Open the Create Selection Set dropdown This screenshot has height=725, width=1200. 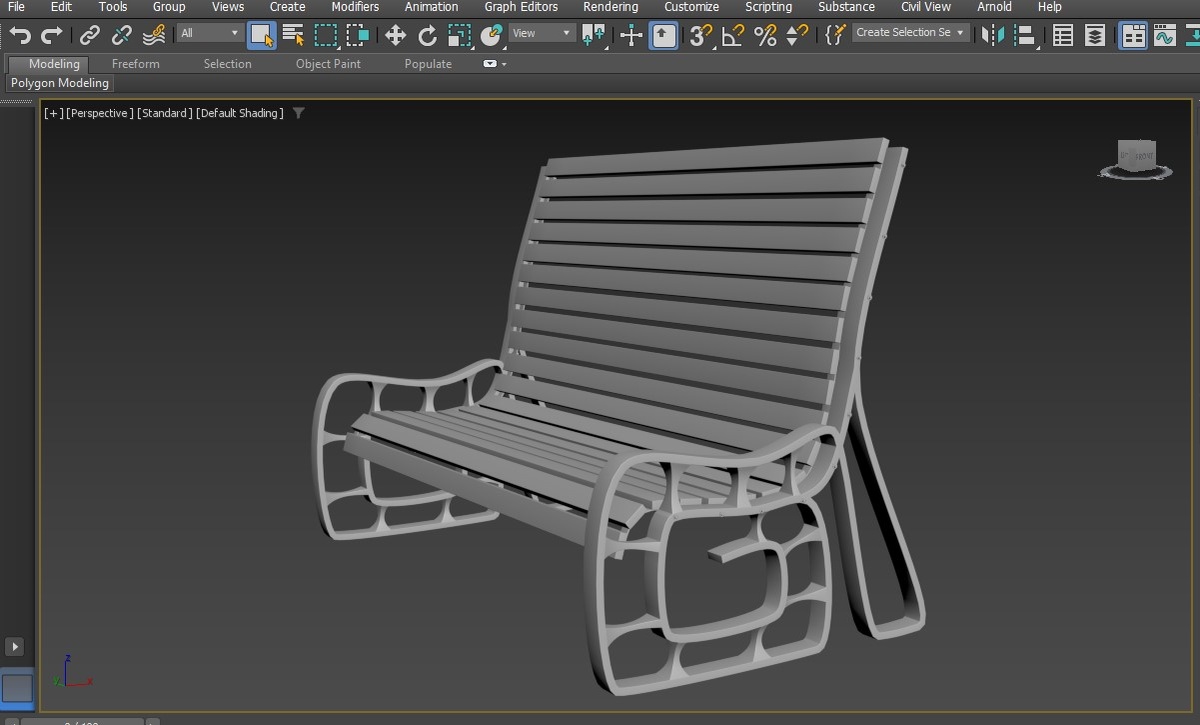click(x=910, y=33)
